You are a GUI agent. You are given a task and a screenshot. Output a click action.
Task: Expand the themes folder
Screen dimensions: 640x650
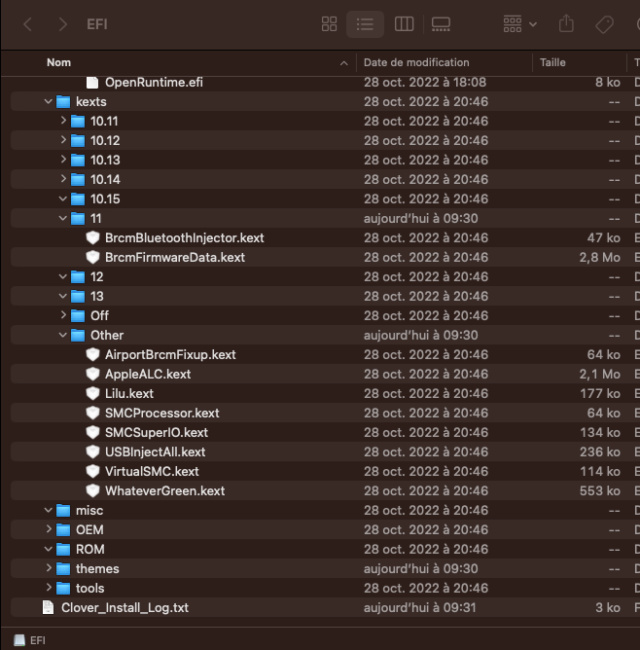pyautogui.click(x=48, y=568)
